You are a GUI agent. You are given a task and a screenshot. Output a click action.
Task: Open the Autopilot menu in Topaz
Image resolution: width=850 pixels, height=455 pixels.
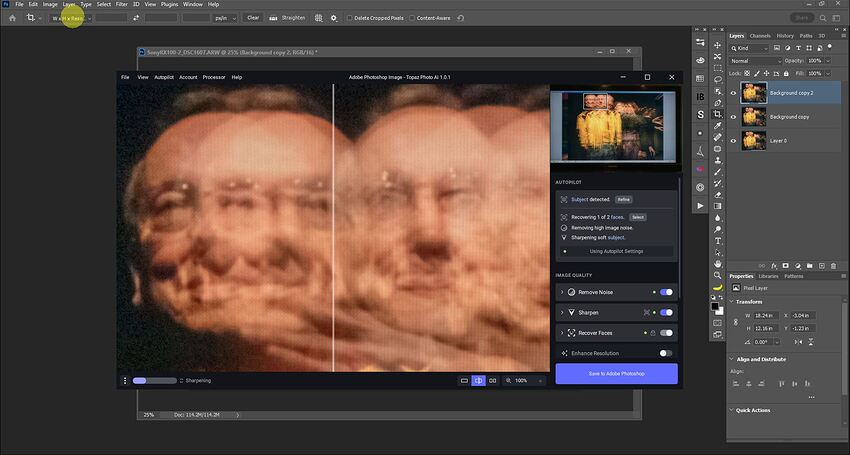164,77
